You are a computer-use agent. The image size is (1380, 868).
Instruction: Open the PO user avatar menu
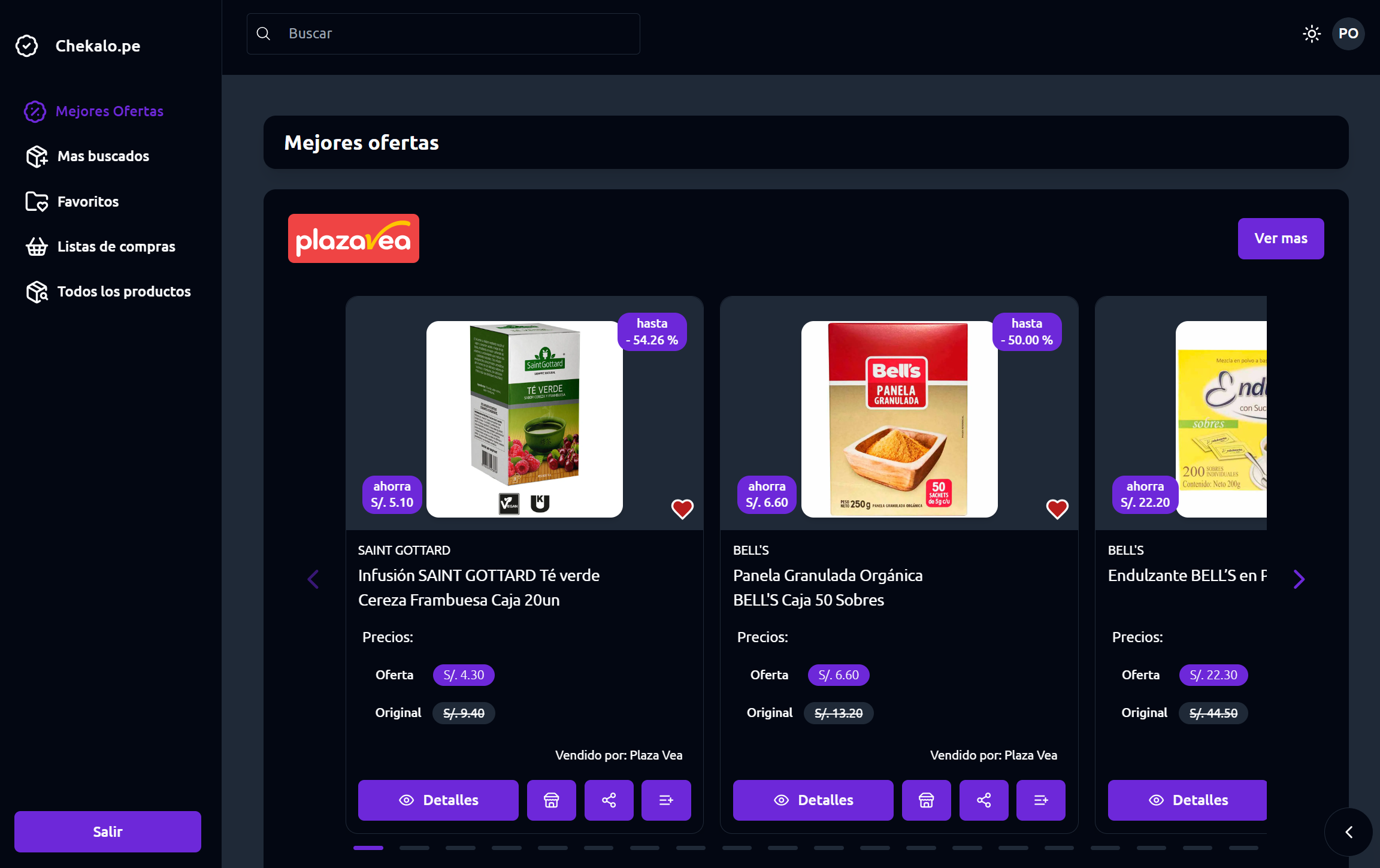pos(1348,34)
